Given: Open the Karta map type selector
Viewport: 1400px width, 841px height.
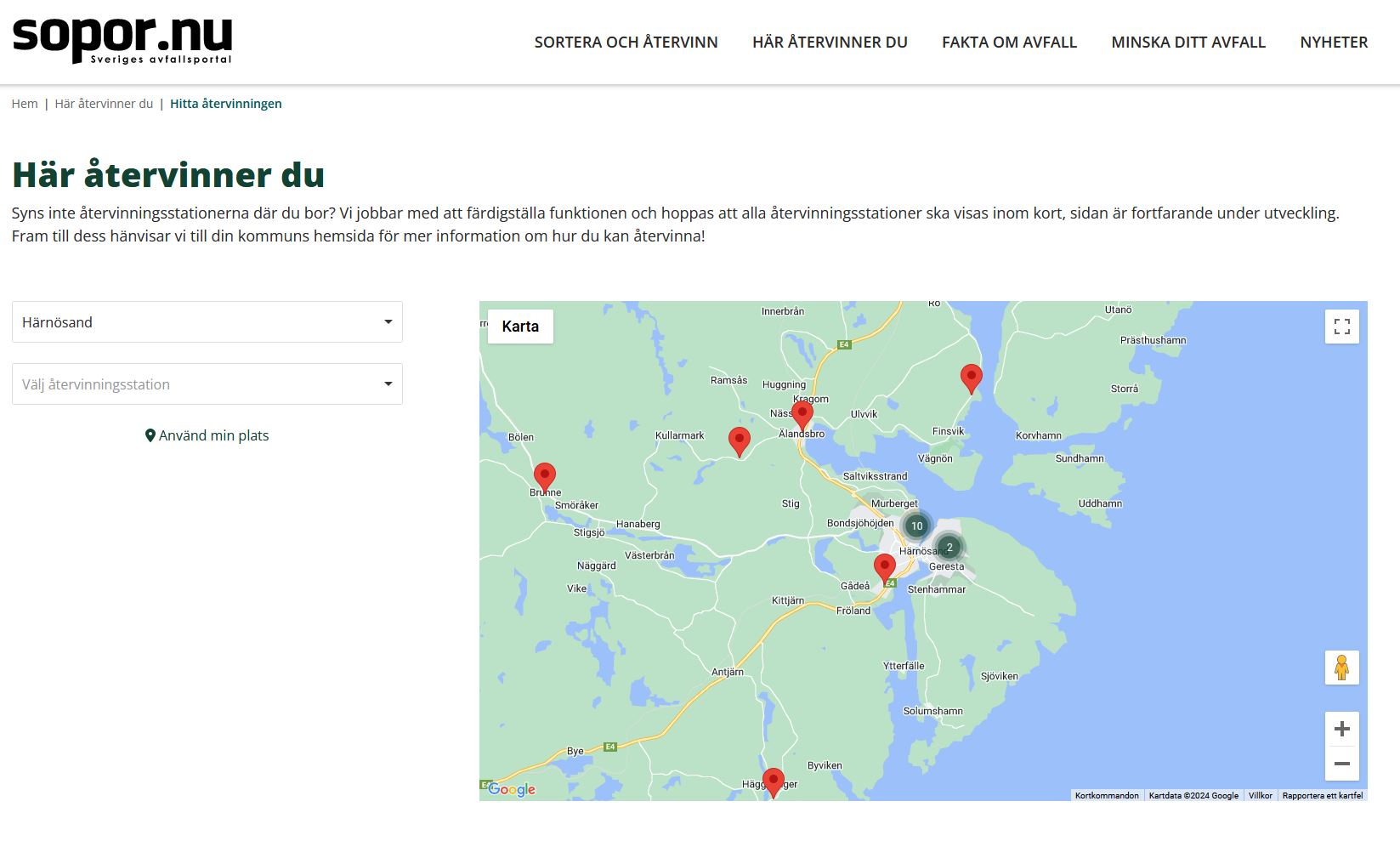Looking at the screenshot, I should (x=520, y=327).
